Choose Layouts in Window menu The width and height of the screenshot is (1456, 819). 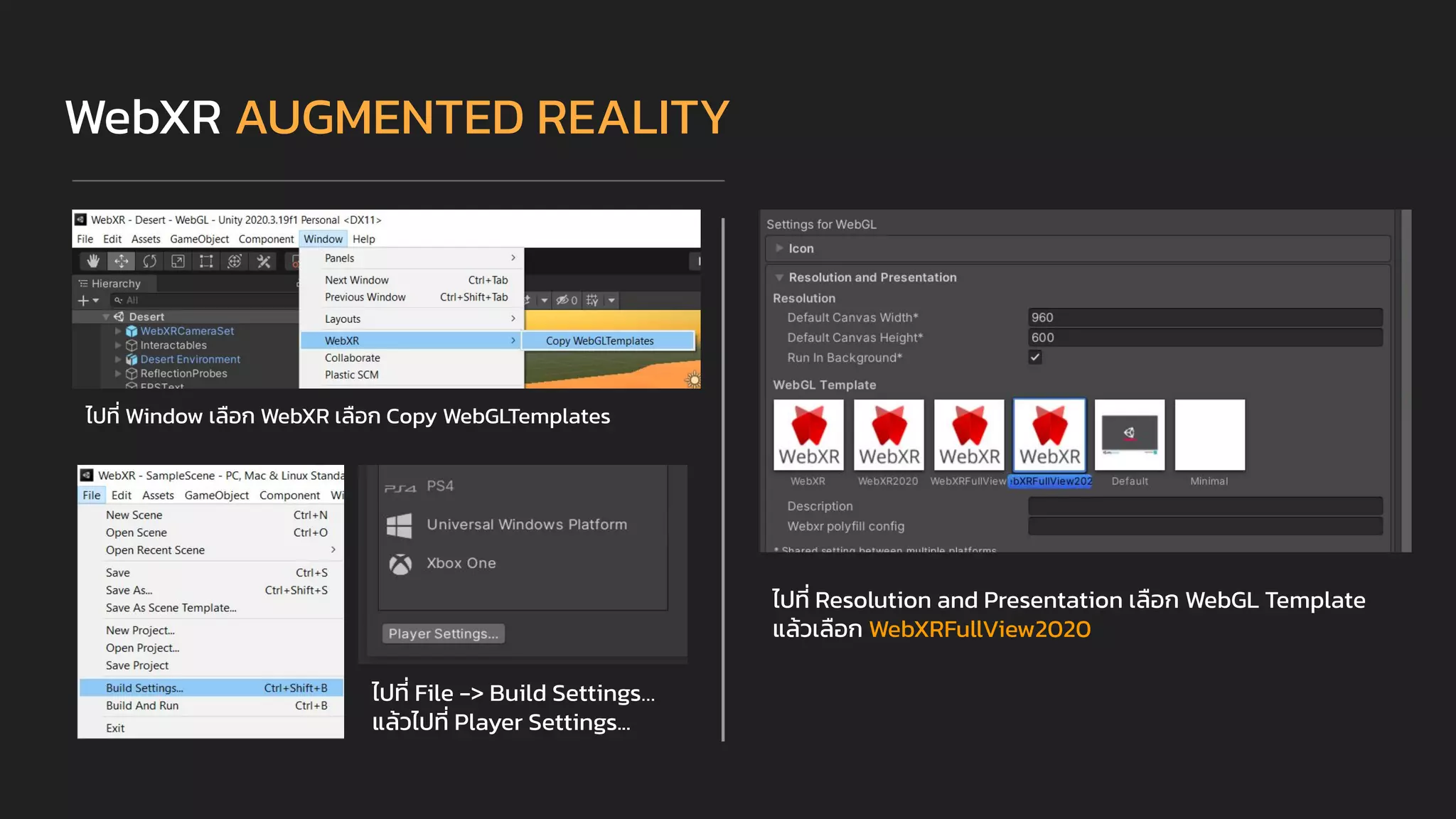412,319
